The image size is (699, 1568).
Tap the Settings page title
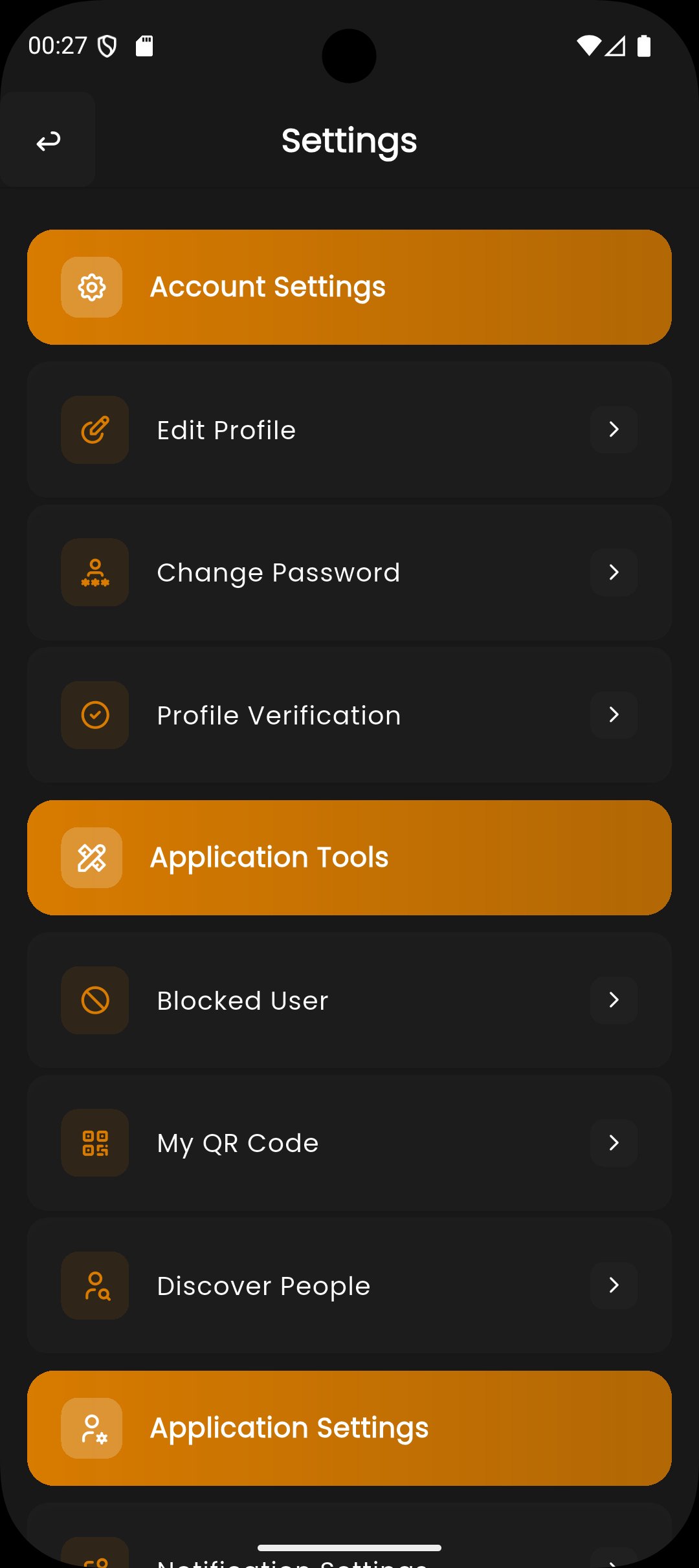349,140
